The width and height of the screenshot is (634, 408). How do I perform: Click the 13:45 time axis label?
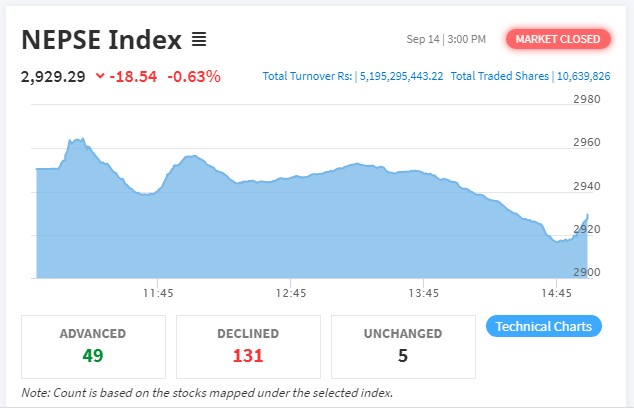424,293
